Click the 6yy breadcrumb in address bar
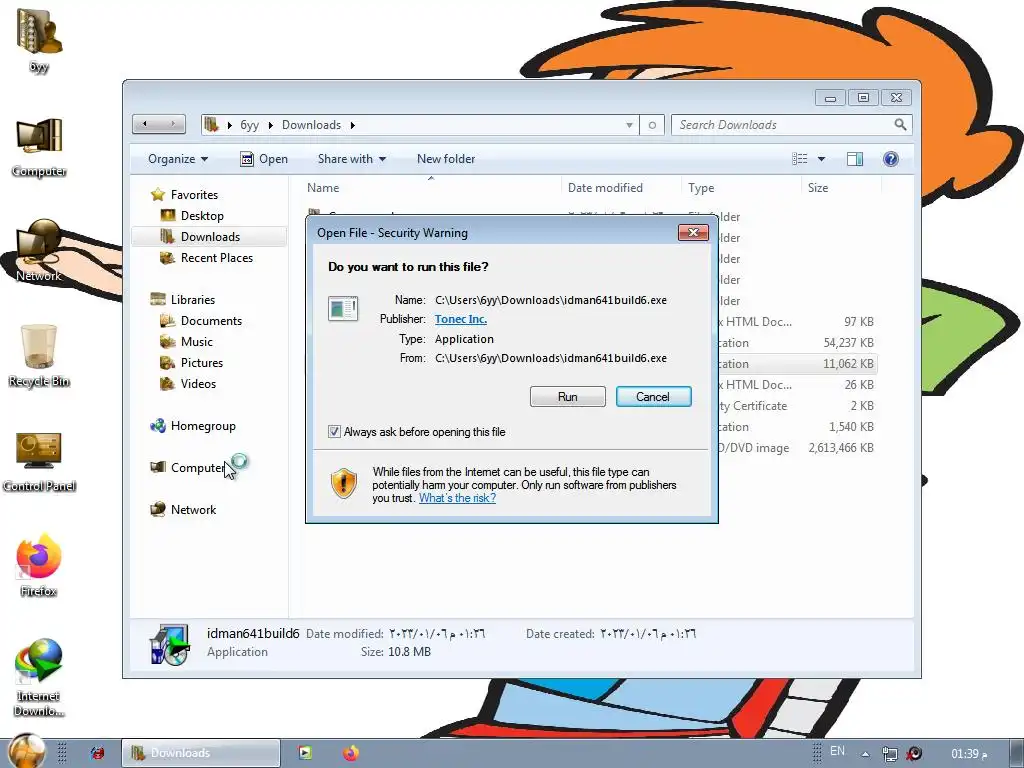 coord(249,125)
